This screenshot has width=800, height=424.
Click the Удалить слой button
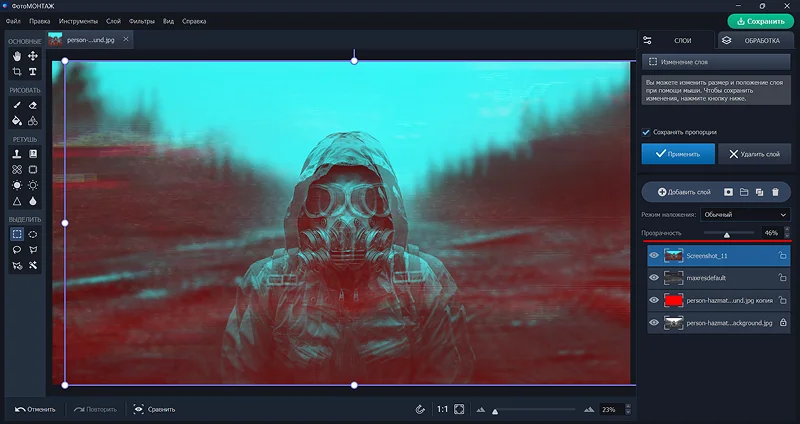754,154
